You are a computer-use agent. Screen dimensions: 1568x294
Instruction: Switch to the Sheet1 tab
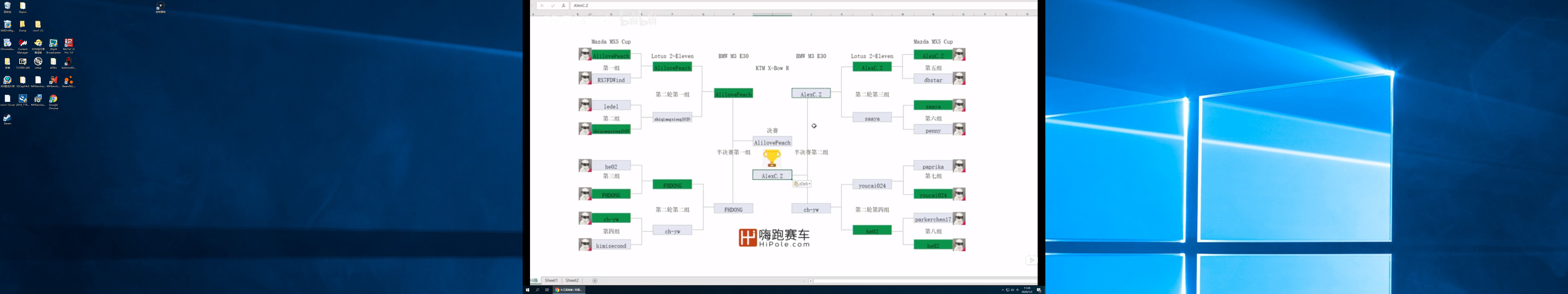[551, 281]
